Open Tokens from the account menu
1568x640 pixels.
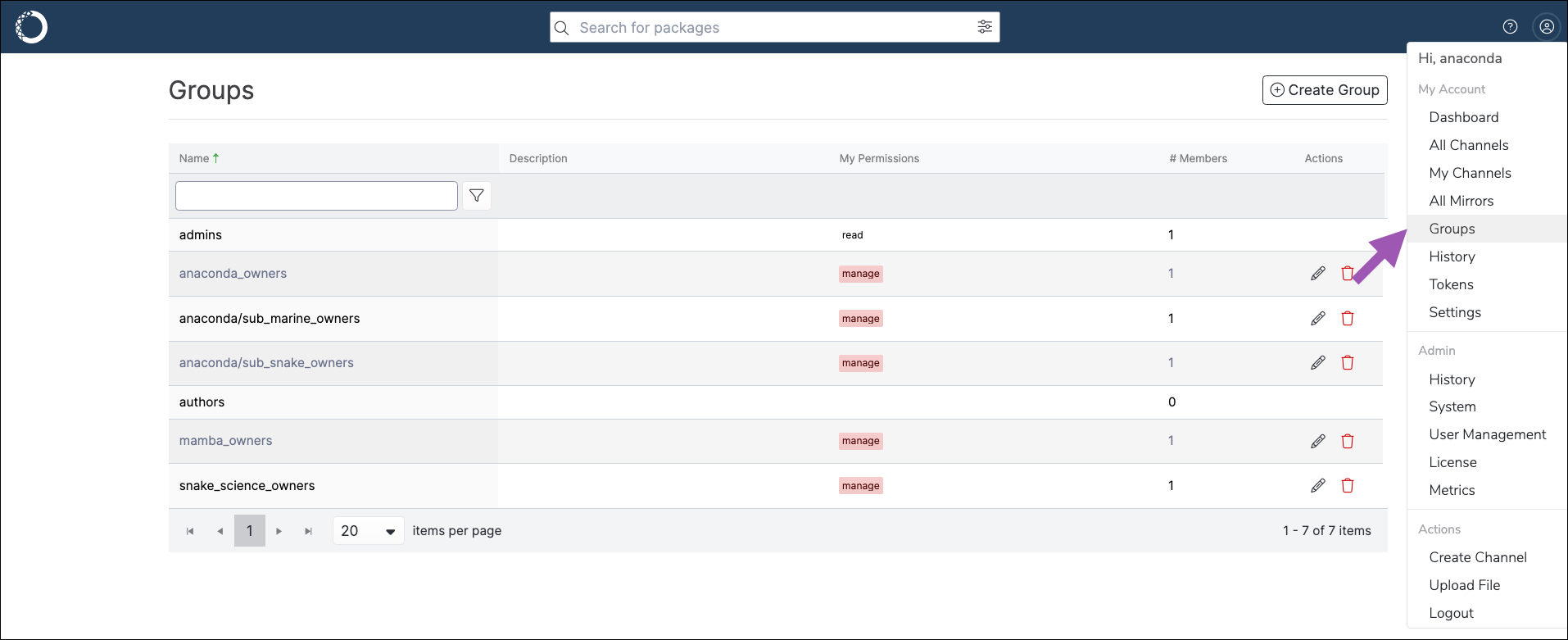[1452, 284]
